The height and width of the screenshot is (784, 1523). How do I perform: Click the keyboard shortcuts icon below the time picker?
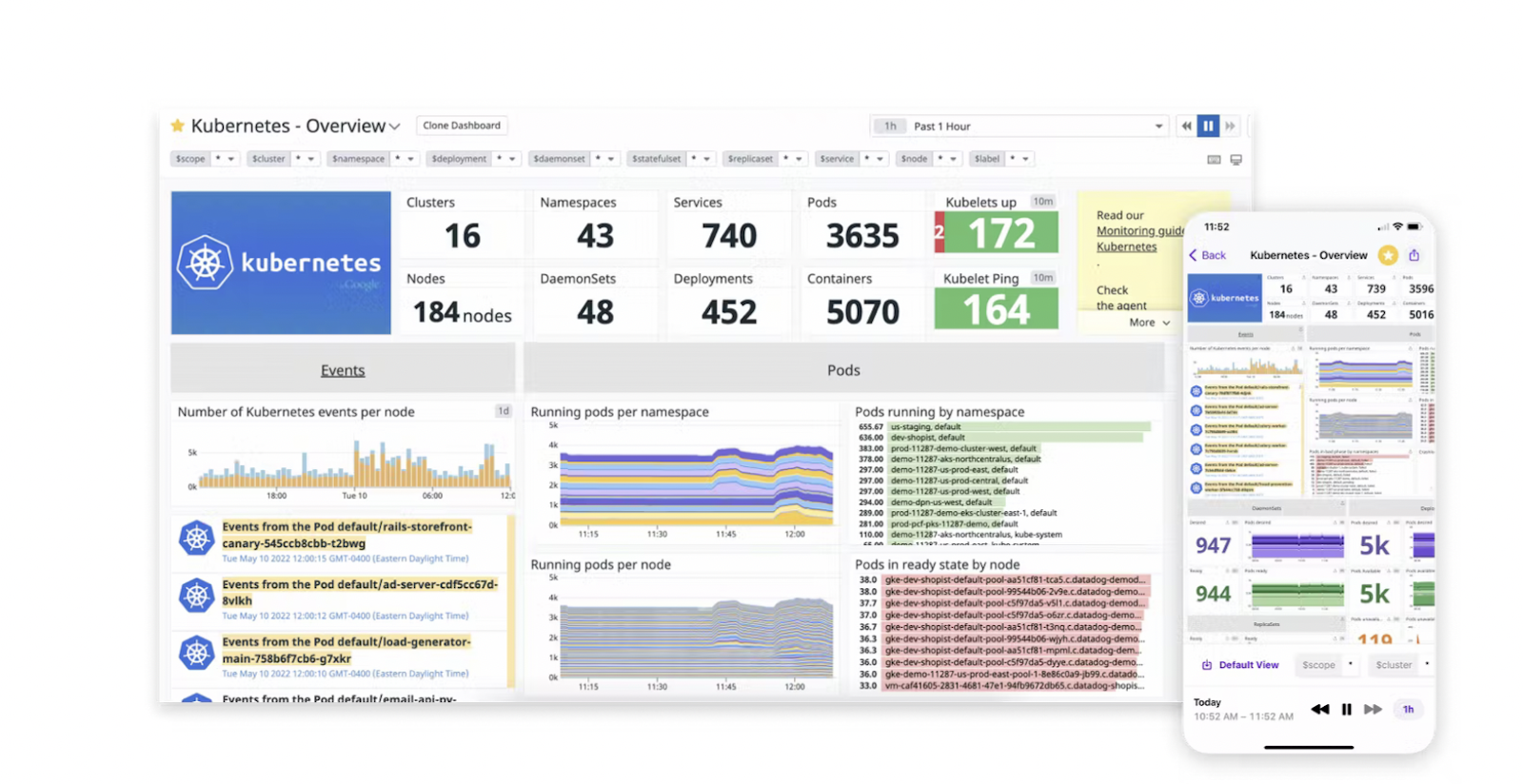click(1214, 160)
